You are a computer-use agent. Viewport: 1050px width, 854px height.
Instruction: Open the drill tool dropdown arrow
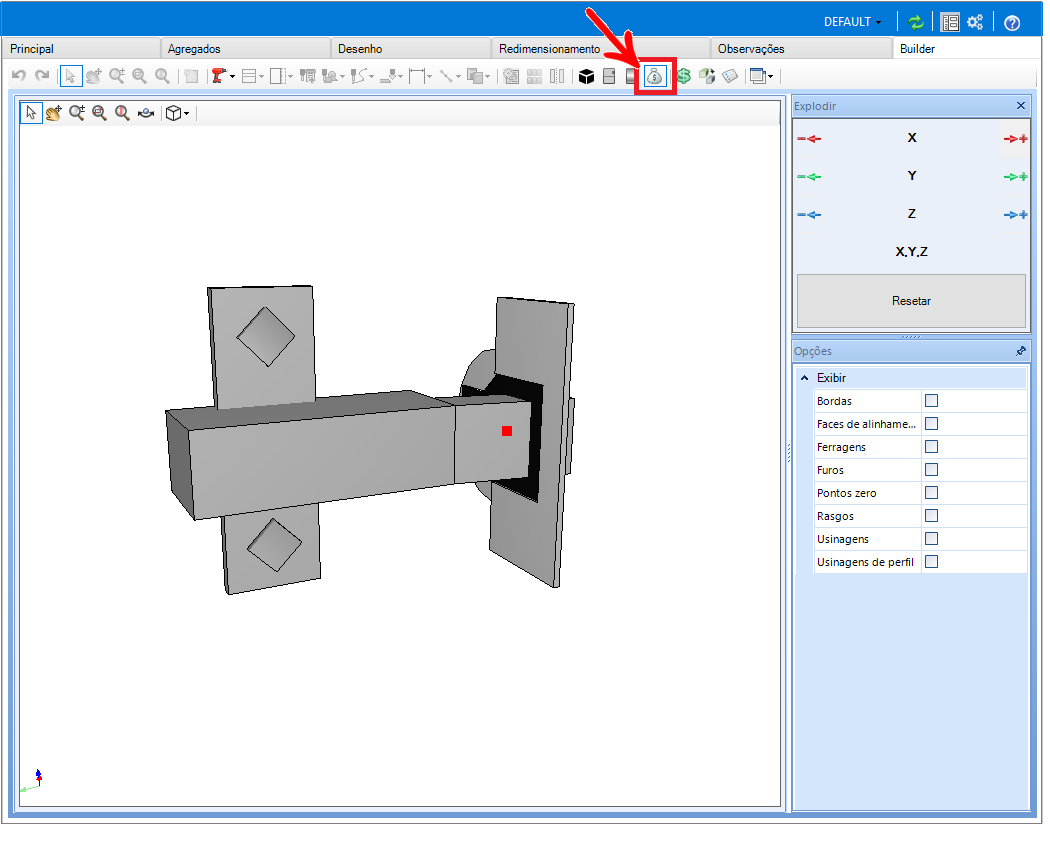[x=232, y=76]
